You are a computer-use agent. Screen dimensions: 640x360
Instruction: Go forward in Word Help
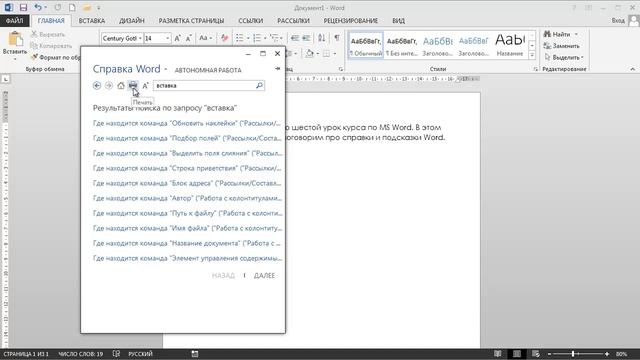coord(109,85)
